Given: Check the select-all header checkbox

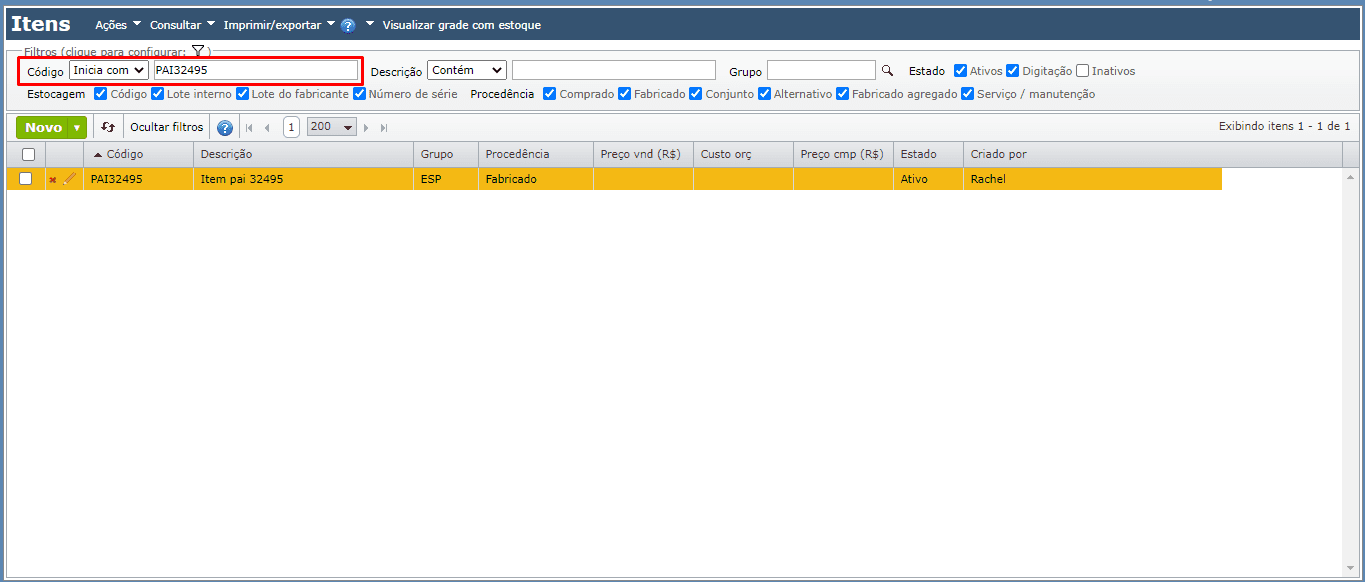Looking at the screenshot, I should click(28, 154).
